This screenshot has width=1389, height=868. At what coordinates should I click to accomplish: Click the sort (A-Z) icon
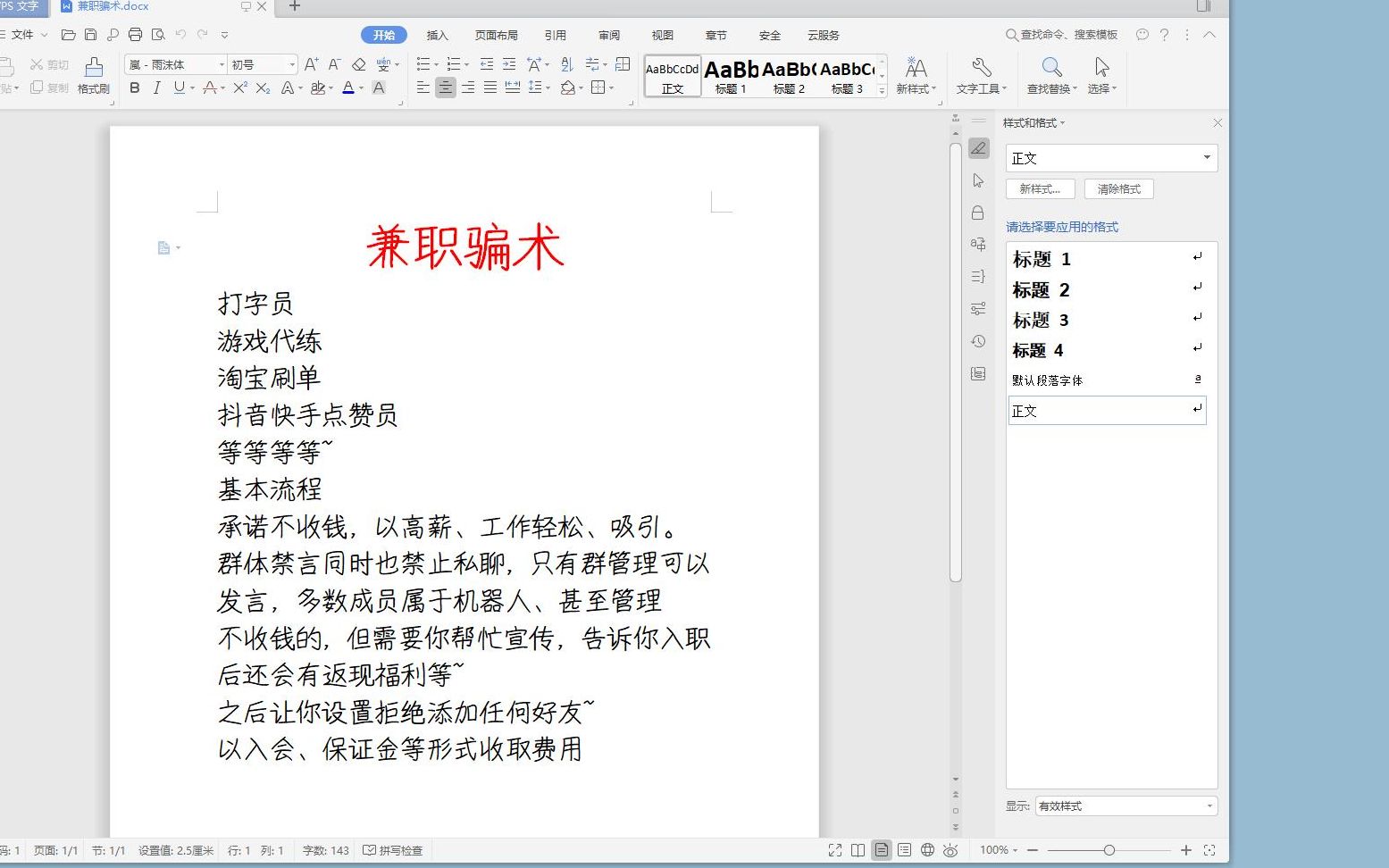pos(567,64)
